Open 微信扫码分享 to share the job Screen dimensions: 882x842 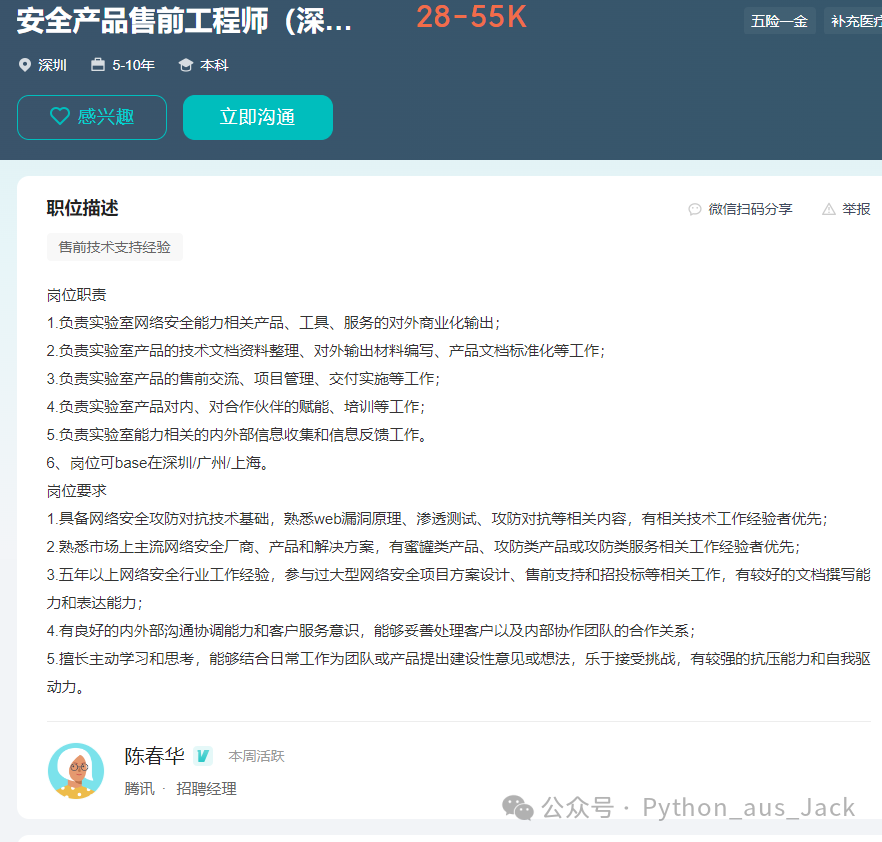click(x=751, y=209)
